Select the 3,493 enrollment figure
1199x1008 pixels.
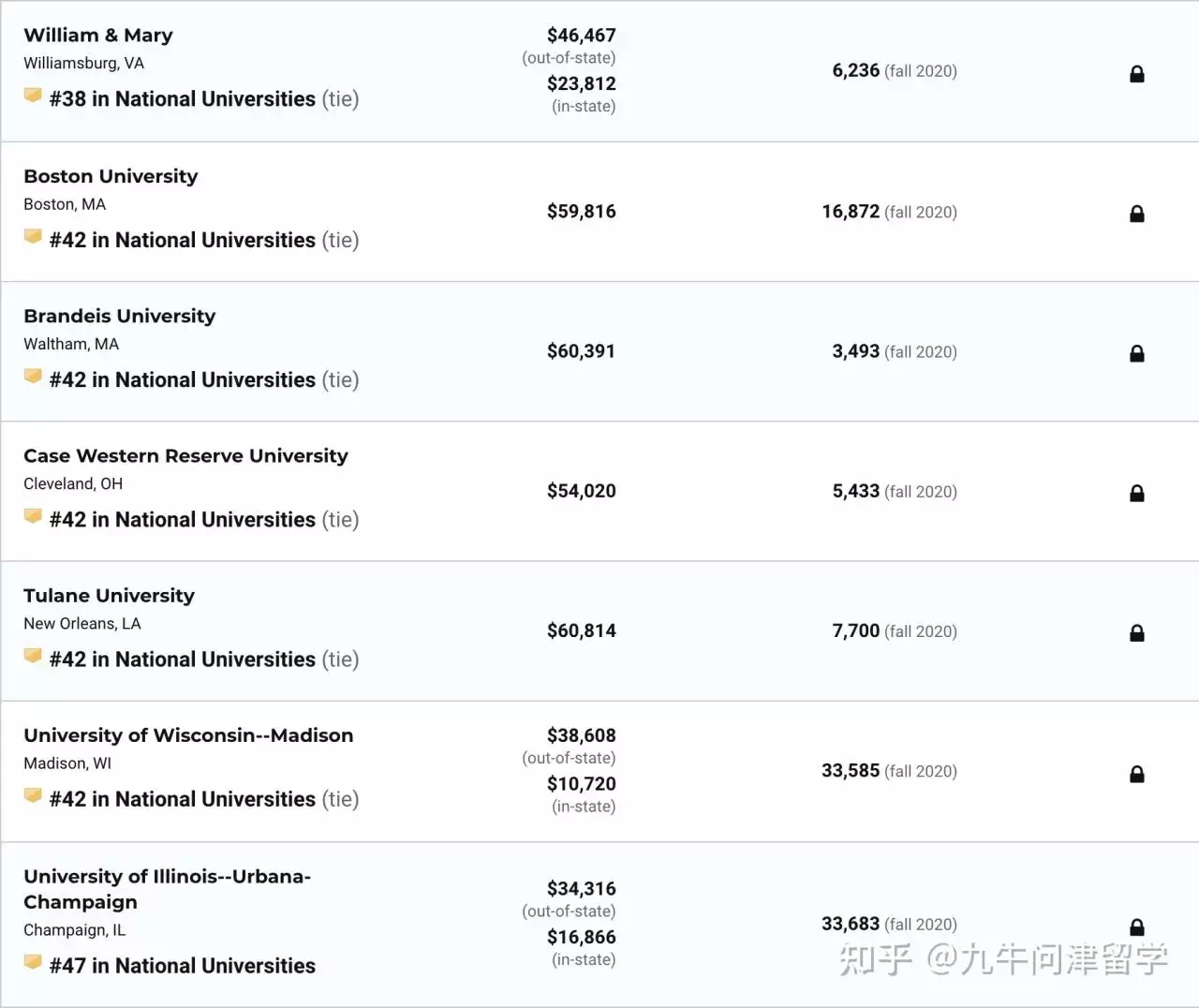click(856, 351)
